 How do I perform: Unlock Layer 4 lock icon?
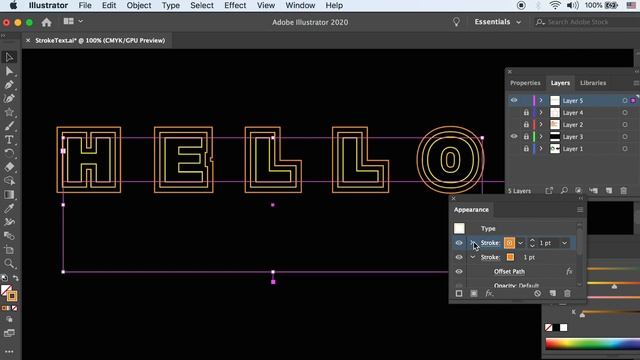click(526, 112)
